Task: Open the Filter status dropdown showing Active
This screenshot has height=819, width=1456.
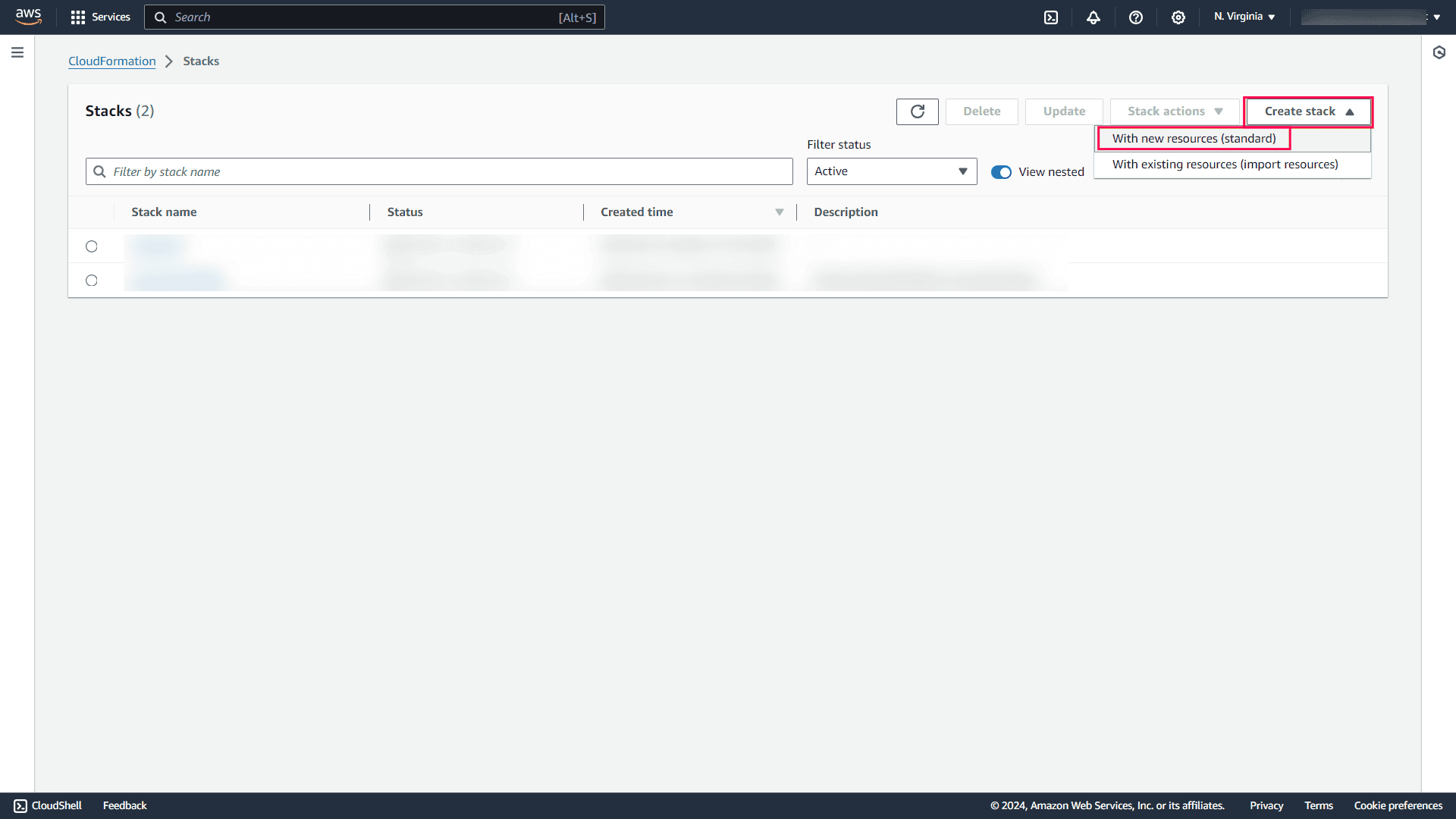Action: coord(891,171)
